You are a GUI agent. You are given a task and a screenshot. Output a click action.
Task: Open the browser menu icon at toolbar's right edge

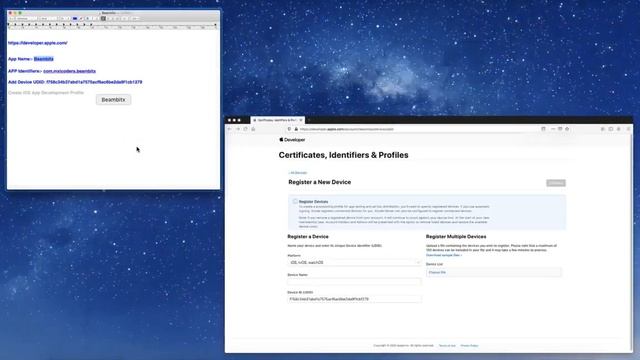(x=628, y=129)
